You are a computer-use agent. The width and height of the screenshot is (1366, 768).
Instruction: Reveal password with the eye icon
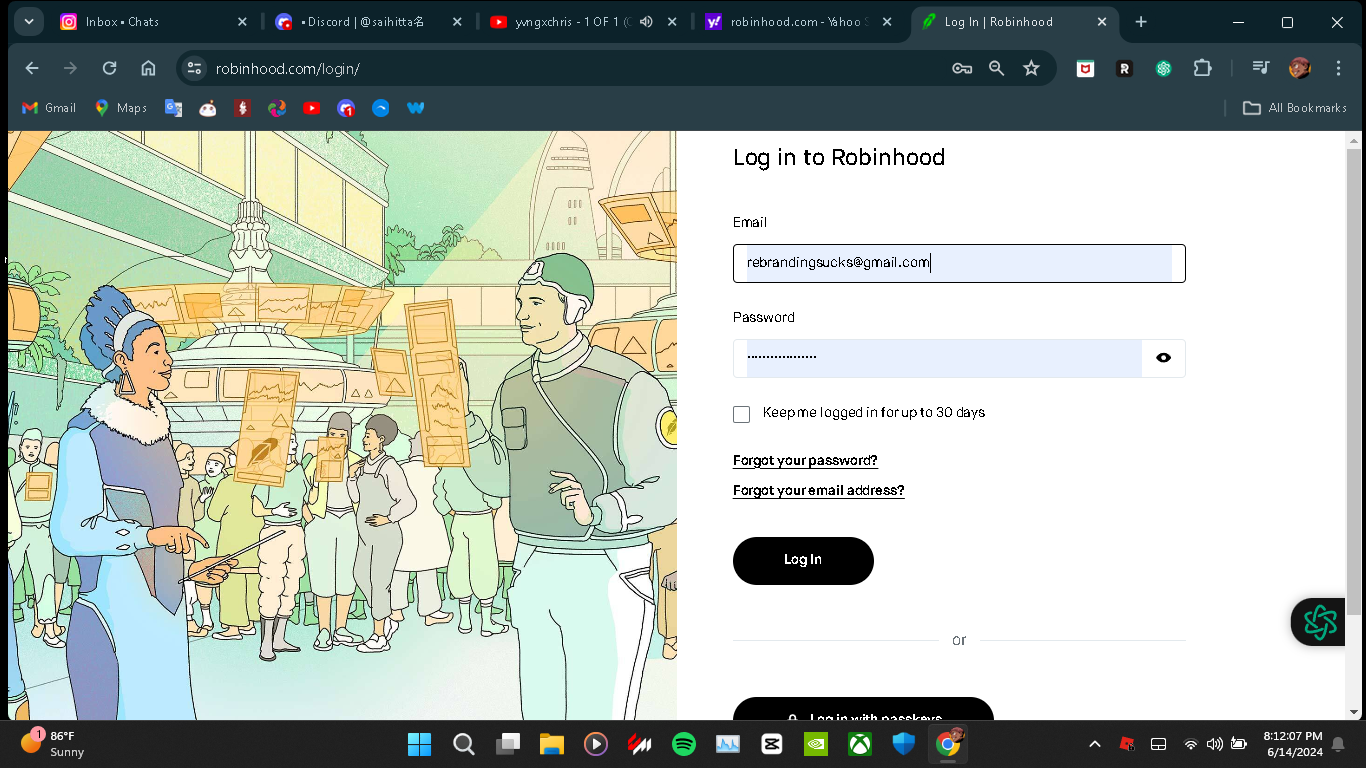click(x=1163, y=358)
